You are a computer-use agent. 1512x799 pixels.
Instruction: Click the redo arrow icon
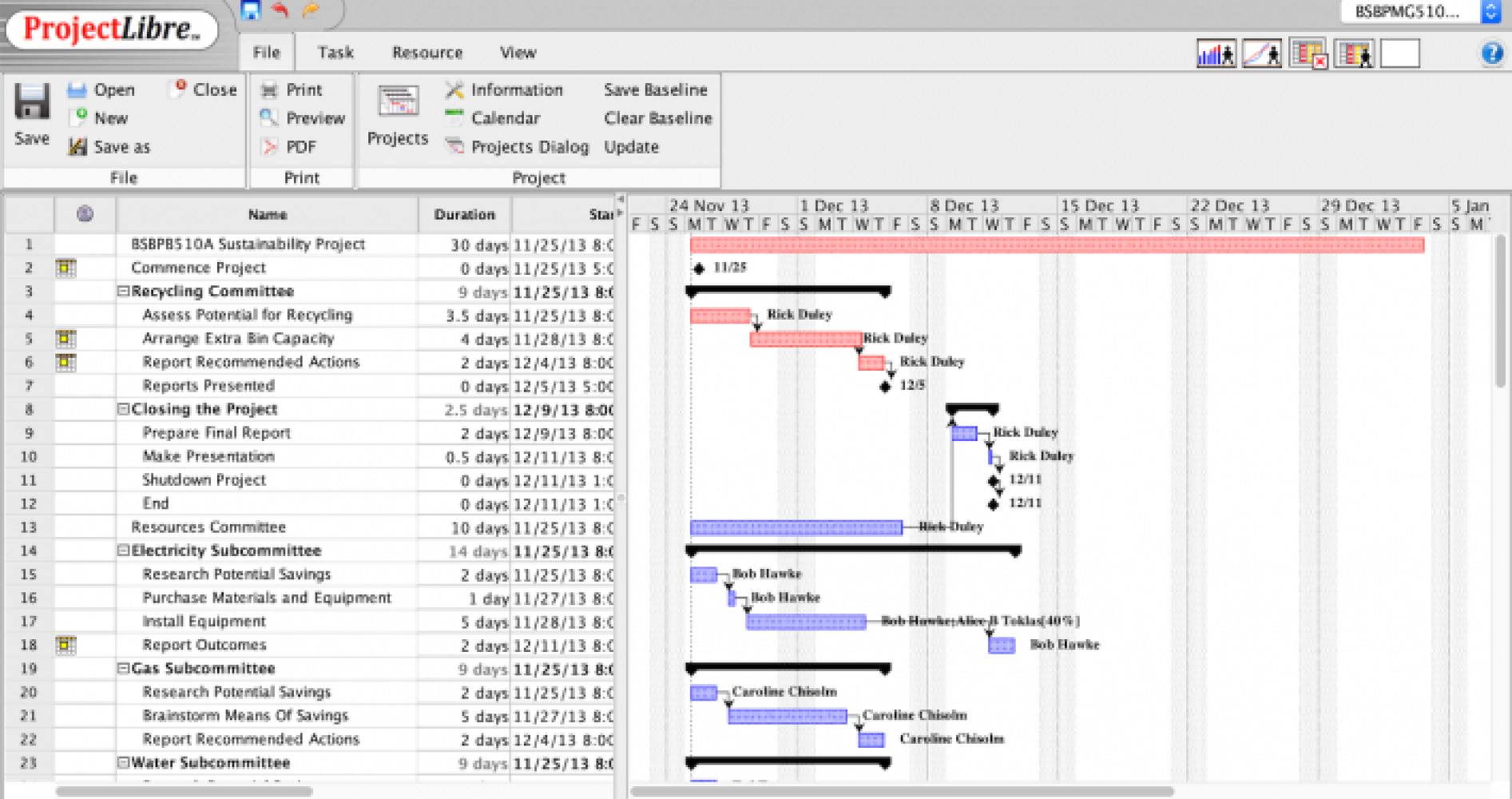coord(310,10)
